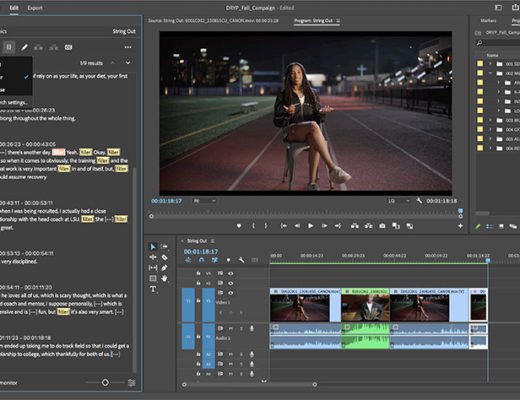Activate the Pen tool

coord(164,268)
